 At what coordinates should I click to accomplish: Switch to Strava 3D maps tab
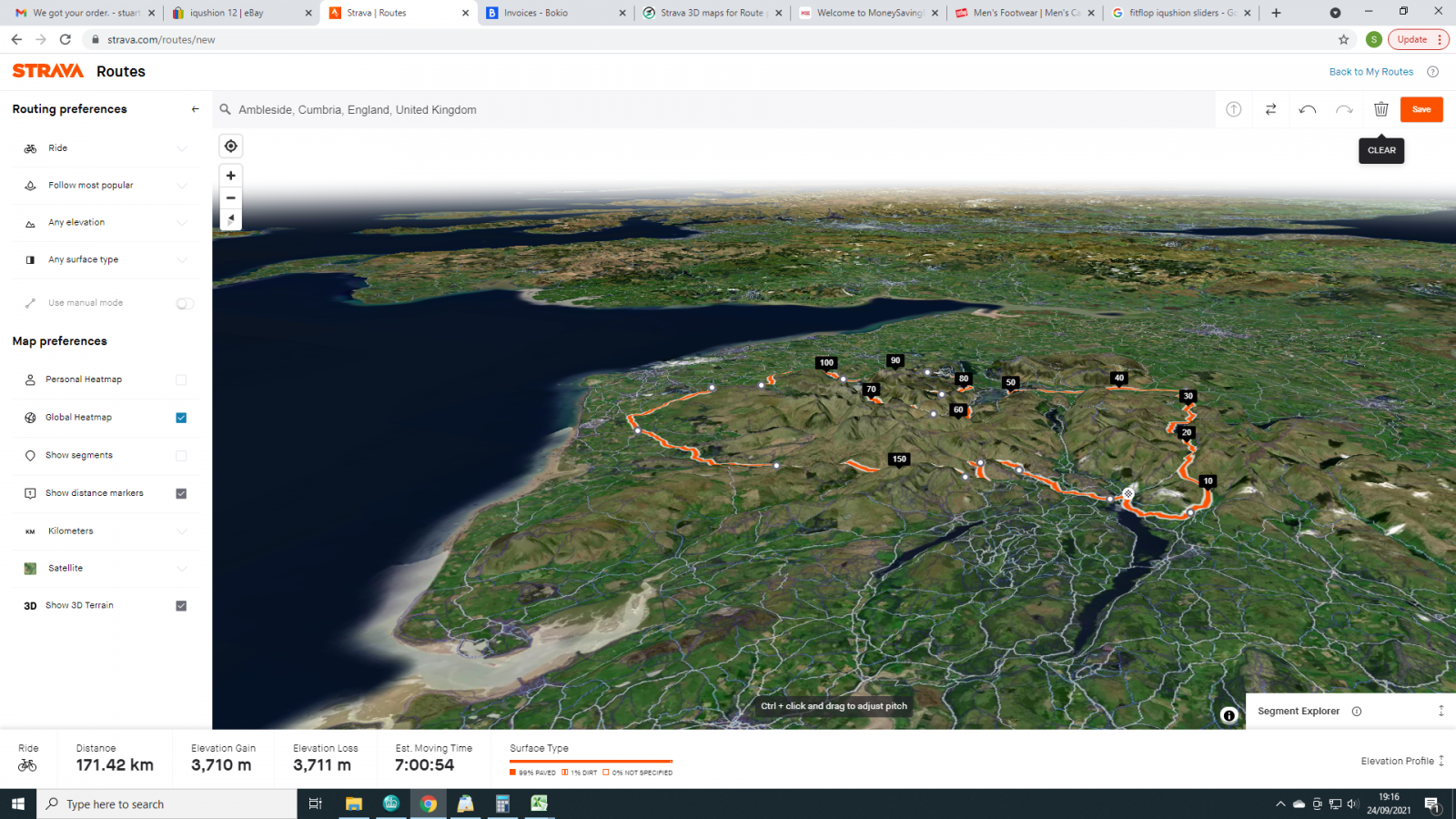coord(712,13)
